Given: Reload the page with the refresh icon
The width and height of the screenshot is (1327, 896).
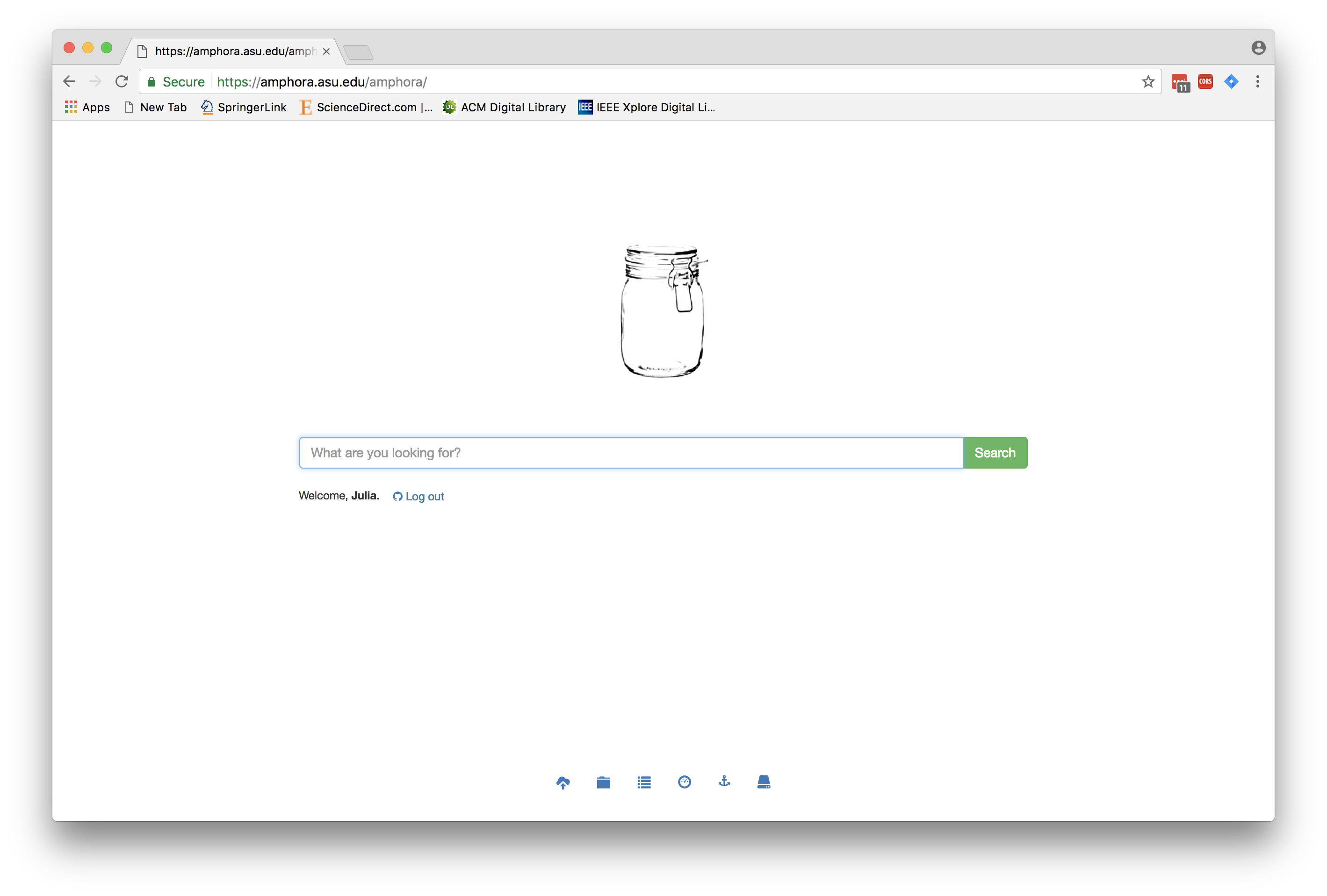Looking at the screenshot, I should (x=122, y=82).
